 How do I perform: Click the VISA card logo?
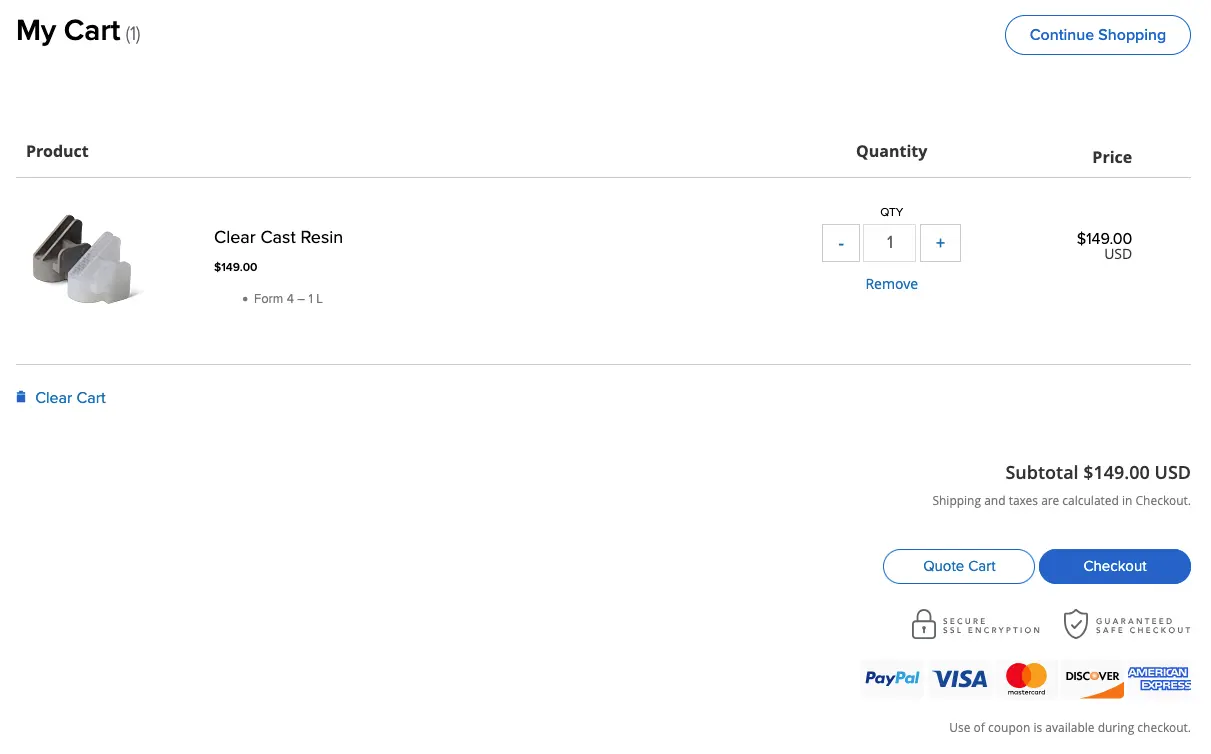click(960, 678)
